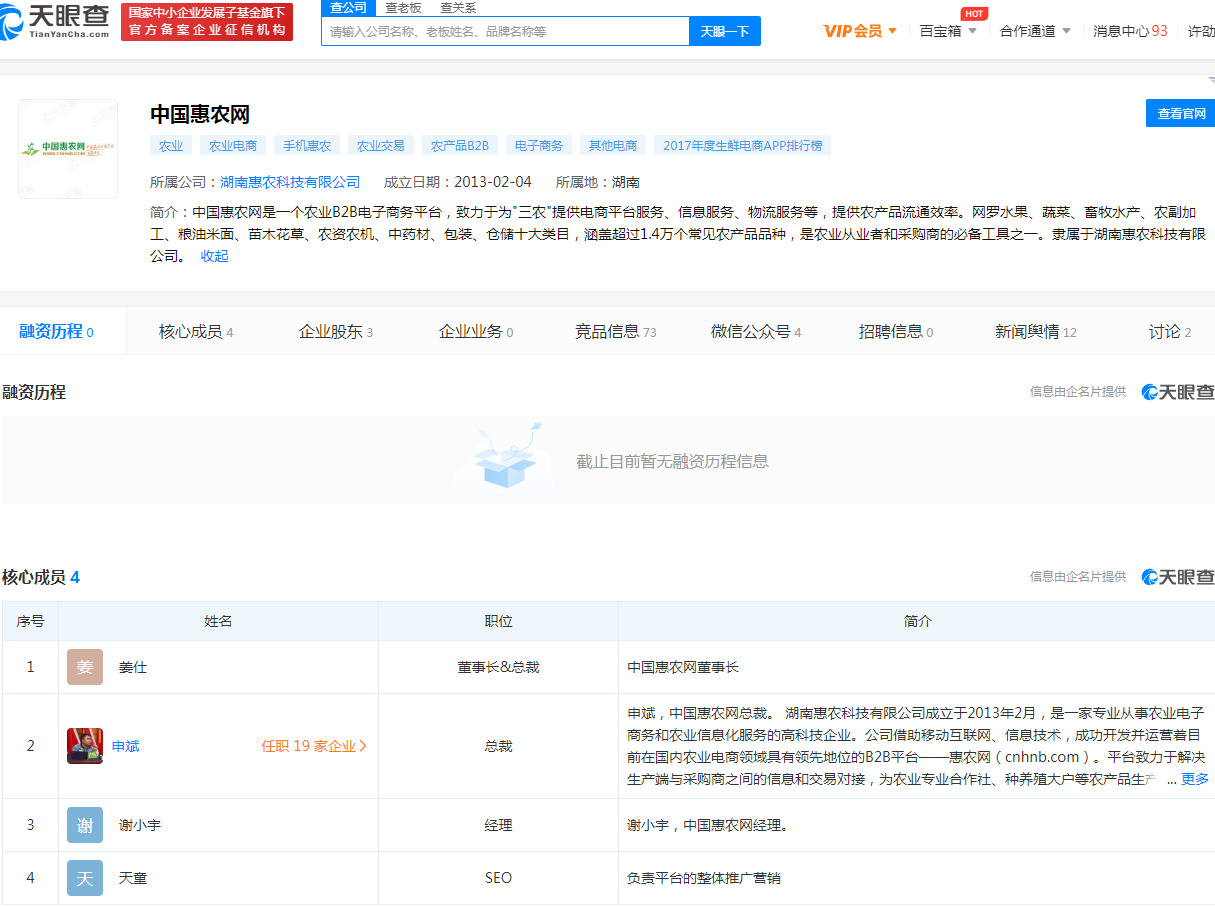Open 申斌 profile photo

click(85, 746)
